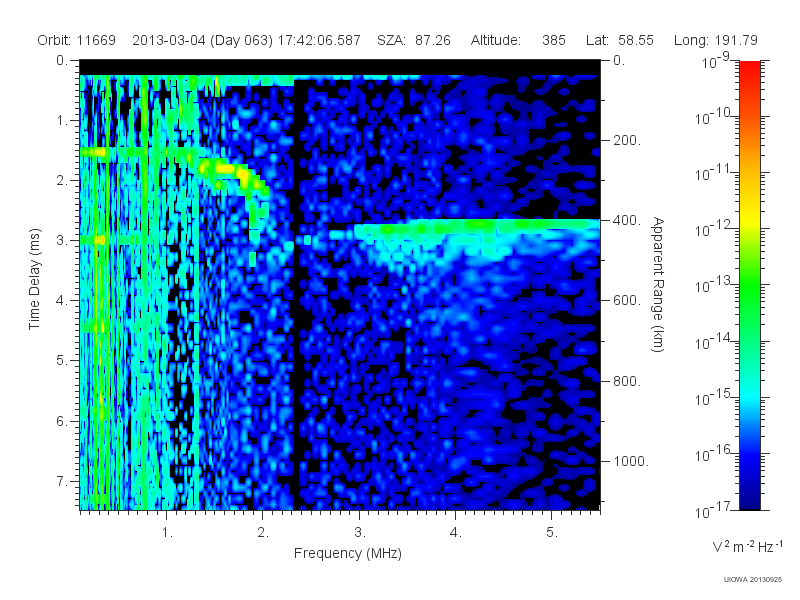The width and height of the screenshot is (800, 600).
Task: Click the SZA 87.26 value
Action: pyautogui.click(x=414, y=40)
